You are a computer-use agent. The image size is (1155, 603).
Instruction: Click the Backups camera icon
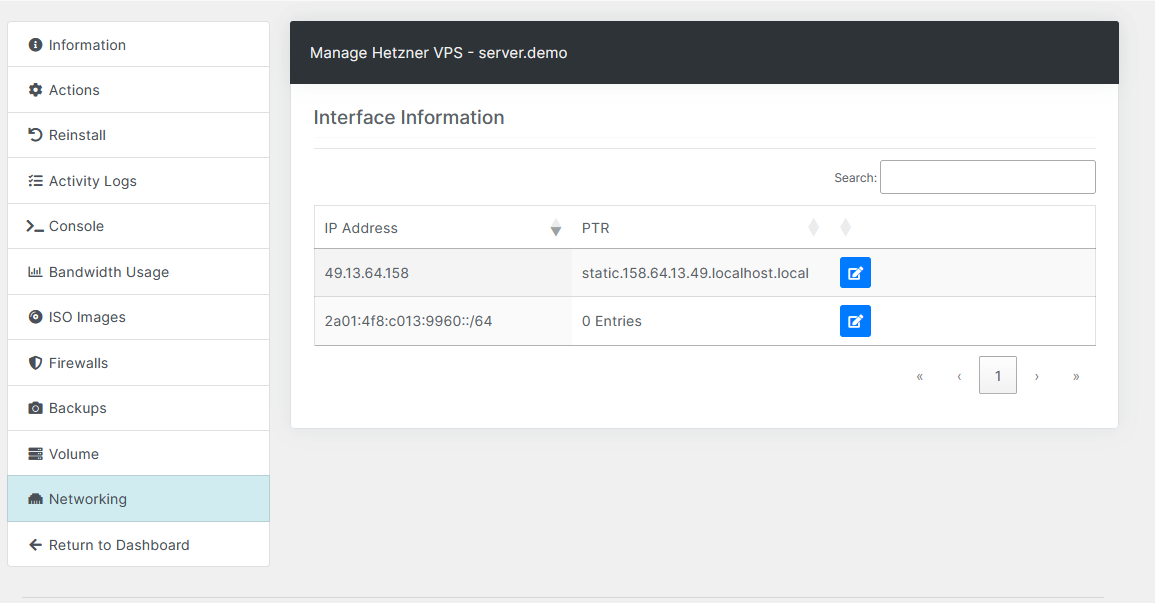(36, 408)
